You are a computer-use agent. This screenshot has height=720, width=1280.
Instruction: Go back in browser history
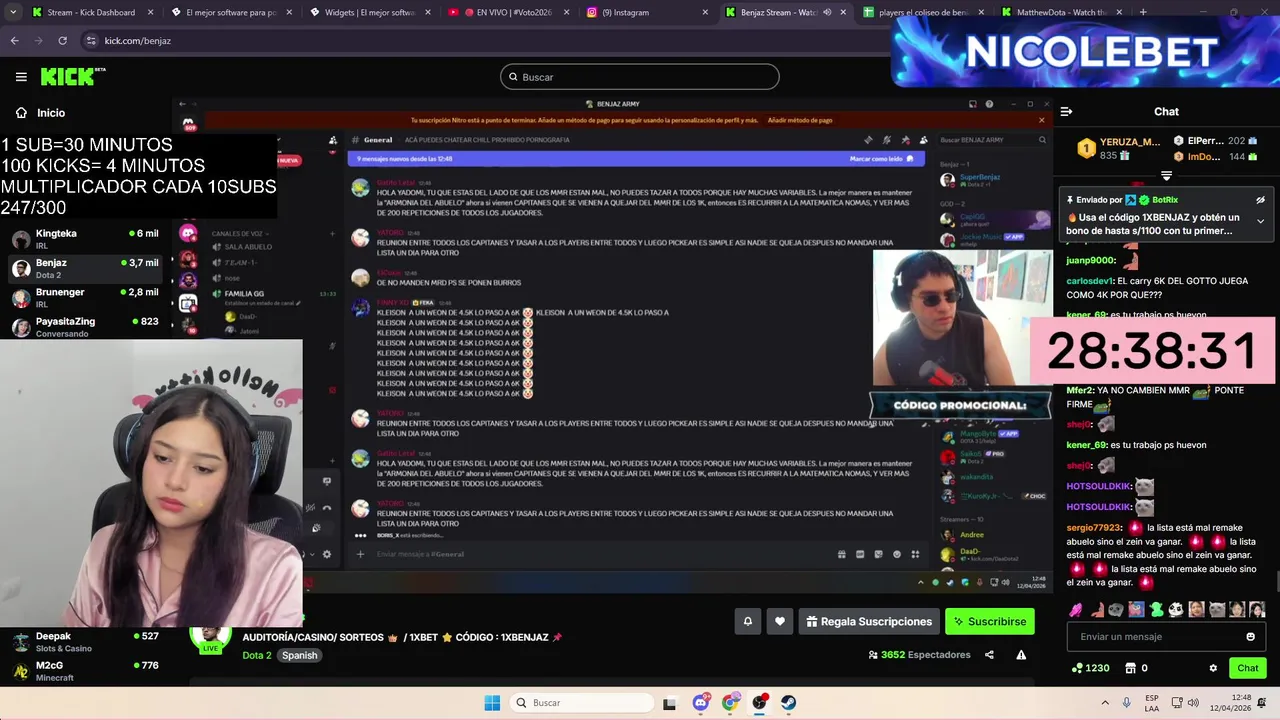point(14,41)
